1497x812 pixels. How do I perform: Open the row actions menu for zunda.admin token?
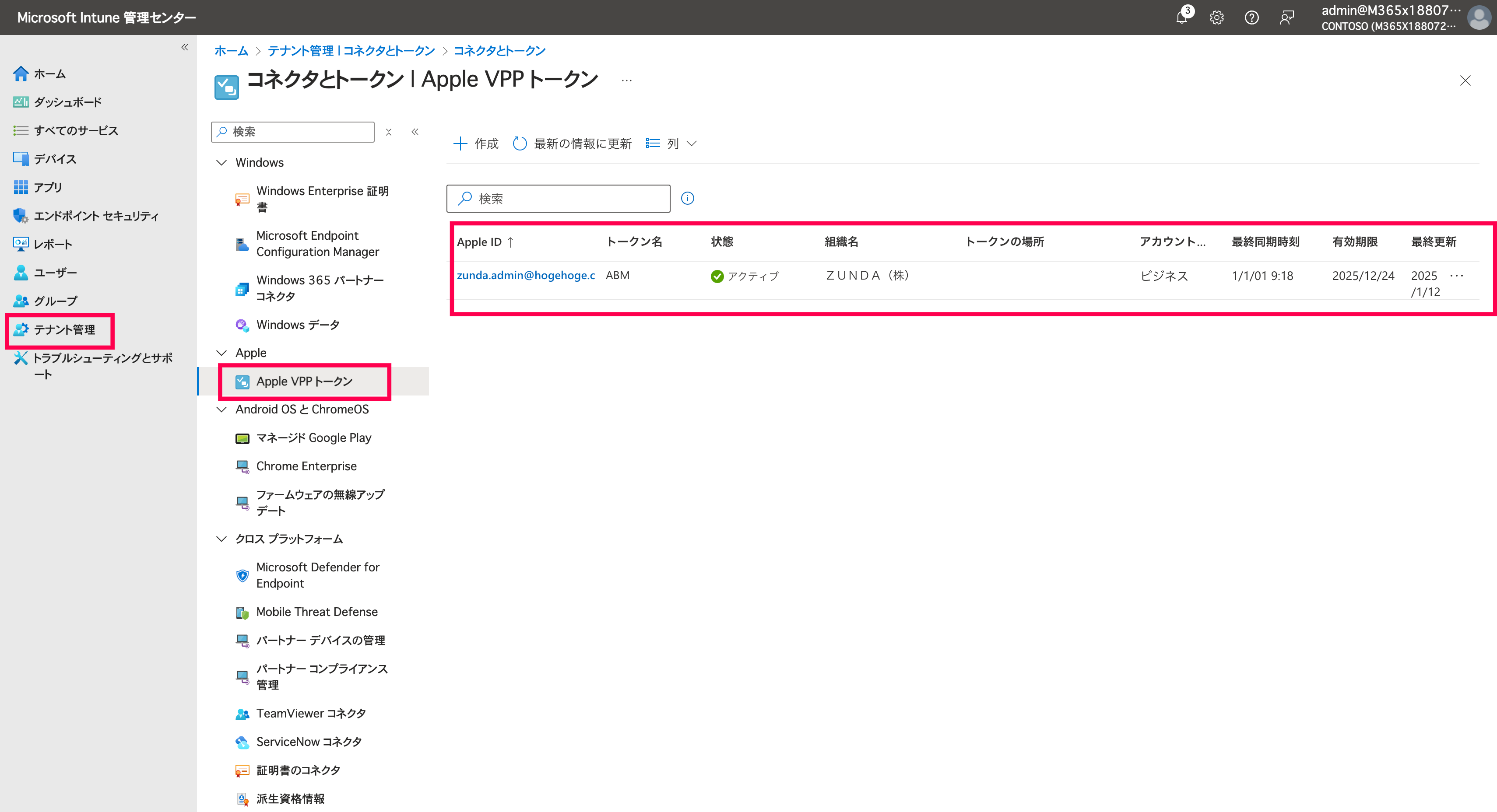point(1456,275)
